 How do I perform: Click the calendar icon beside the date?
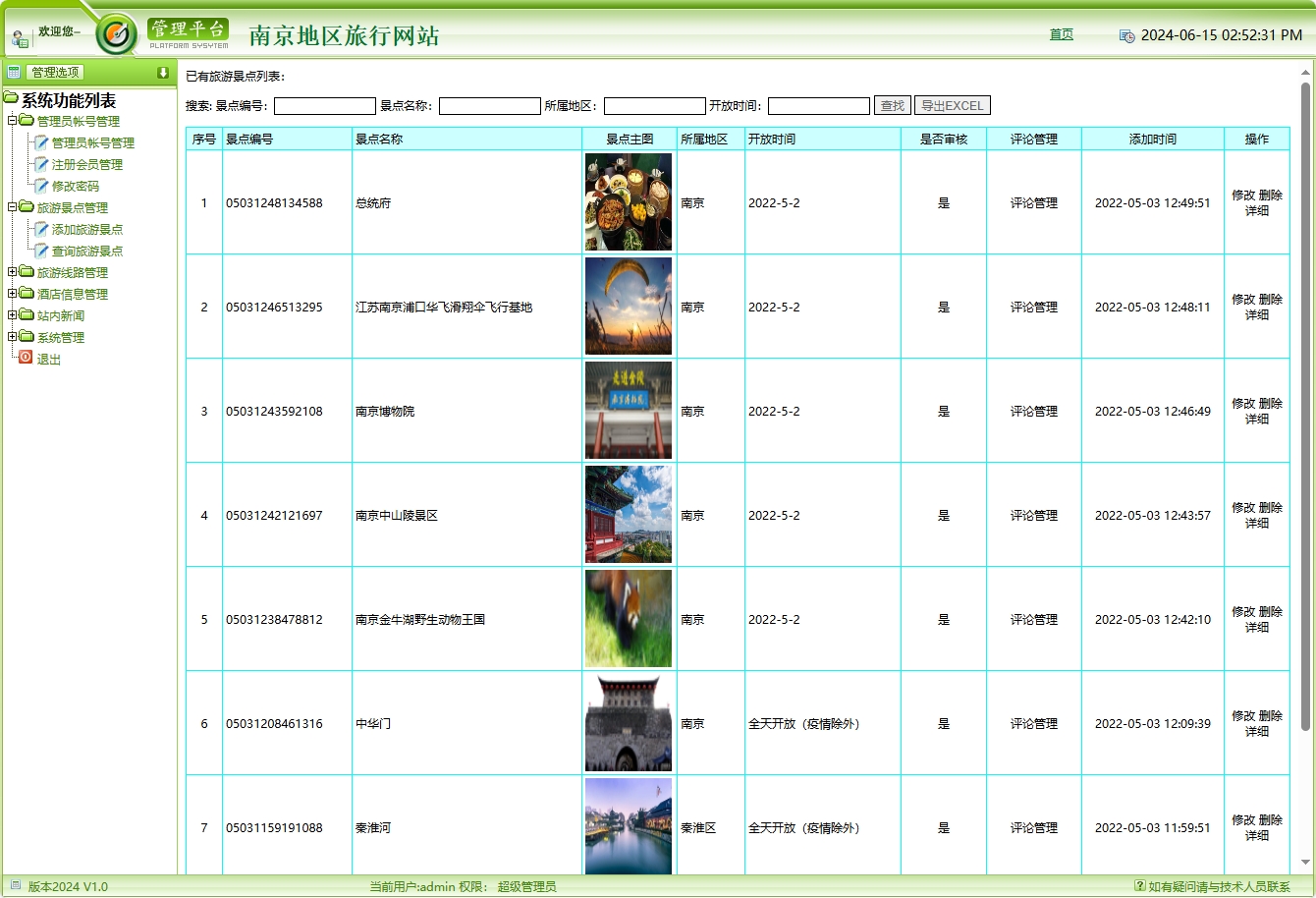click(1126, 35)
